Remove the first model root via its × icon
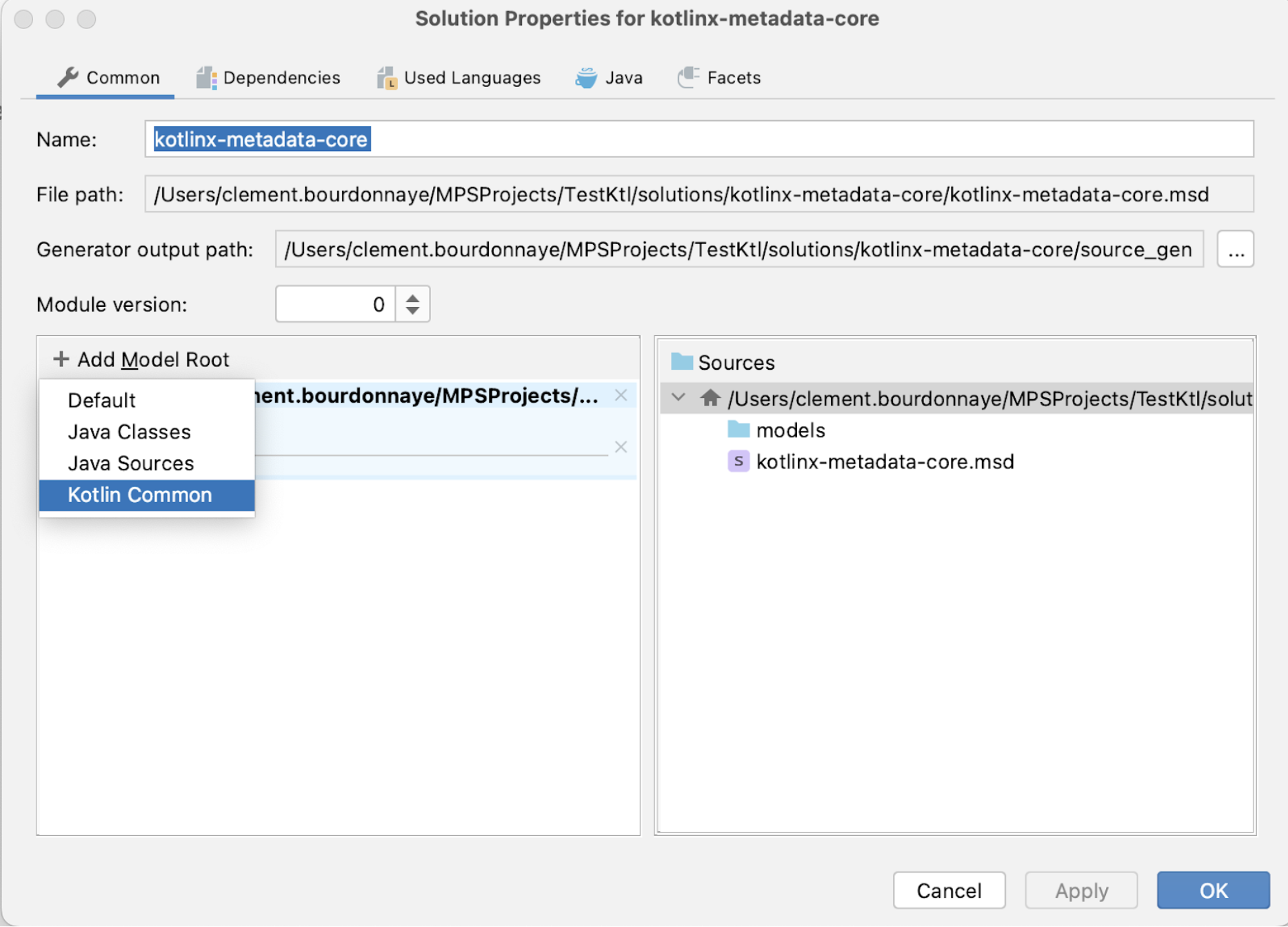The width and height of the screenshot is (1288, 927). coord(620,395)
